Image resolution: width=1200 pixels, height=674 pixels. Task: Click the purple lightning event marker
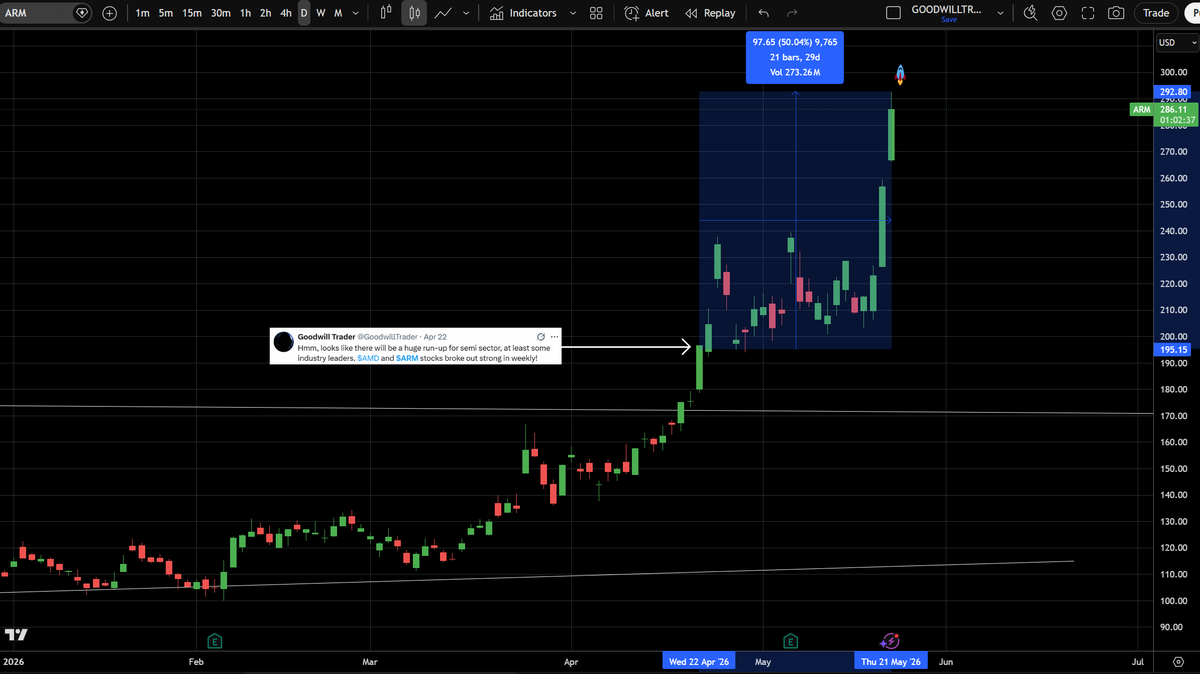tap(890, 640)
